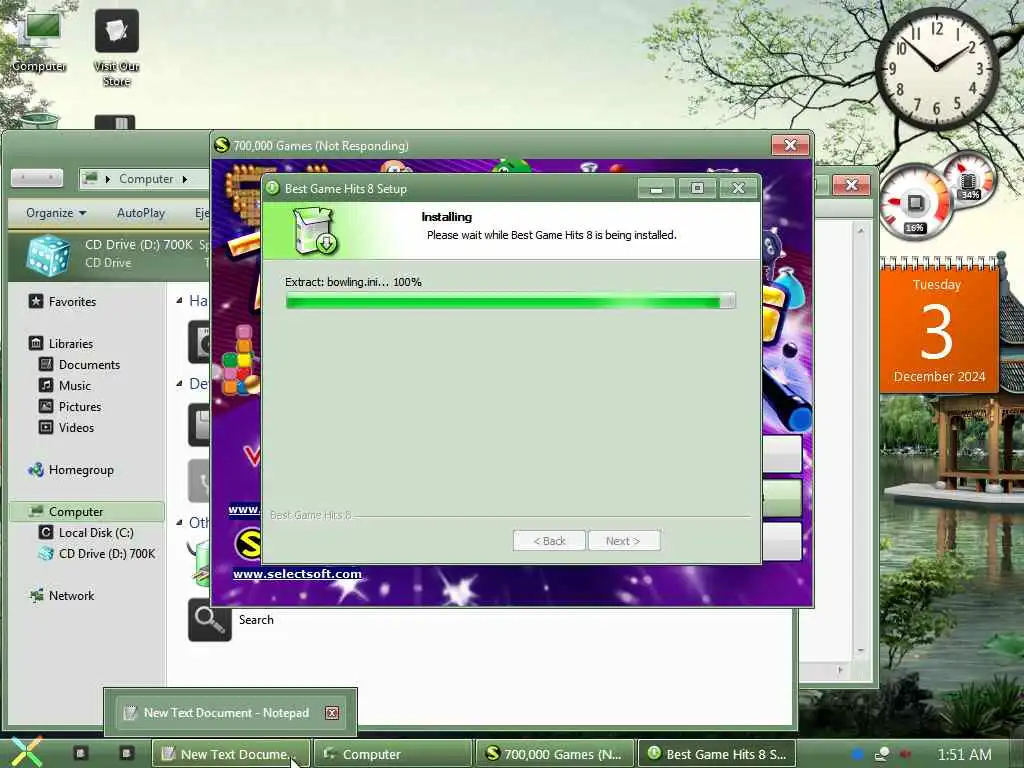Image resolution: width=1024 pixels, height=768 pixels.
Task: Select the Documents library icon
Action: pyautogui.click(x=46, y=364)
